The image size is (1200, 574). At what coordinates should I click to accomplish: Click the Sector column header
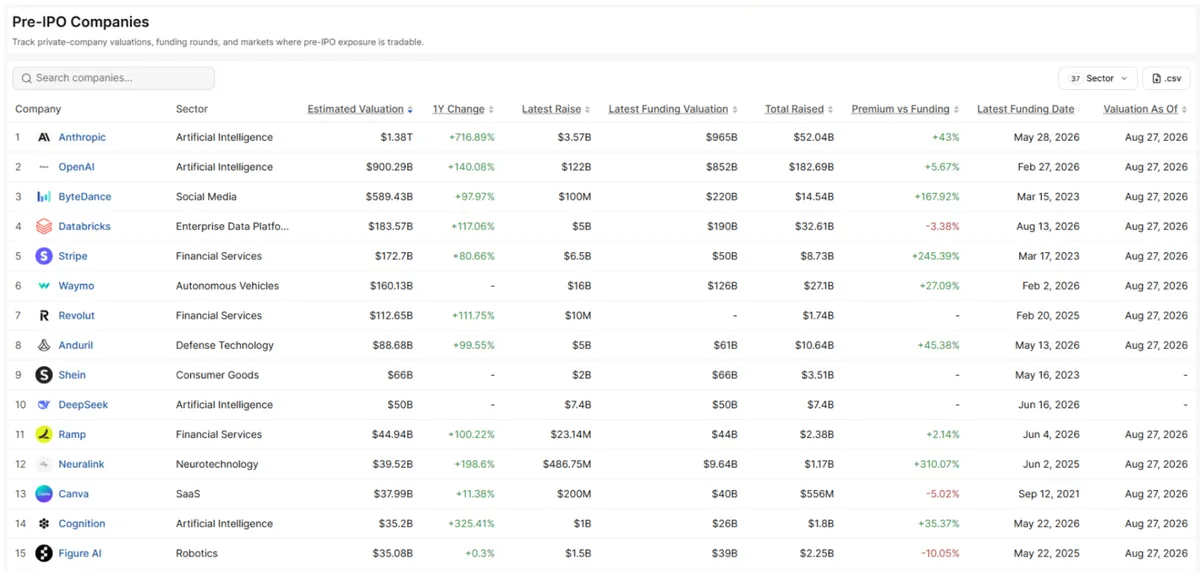click(192, 109)
